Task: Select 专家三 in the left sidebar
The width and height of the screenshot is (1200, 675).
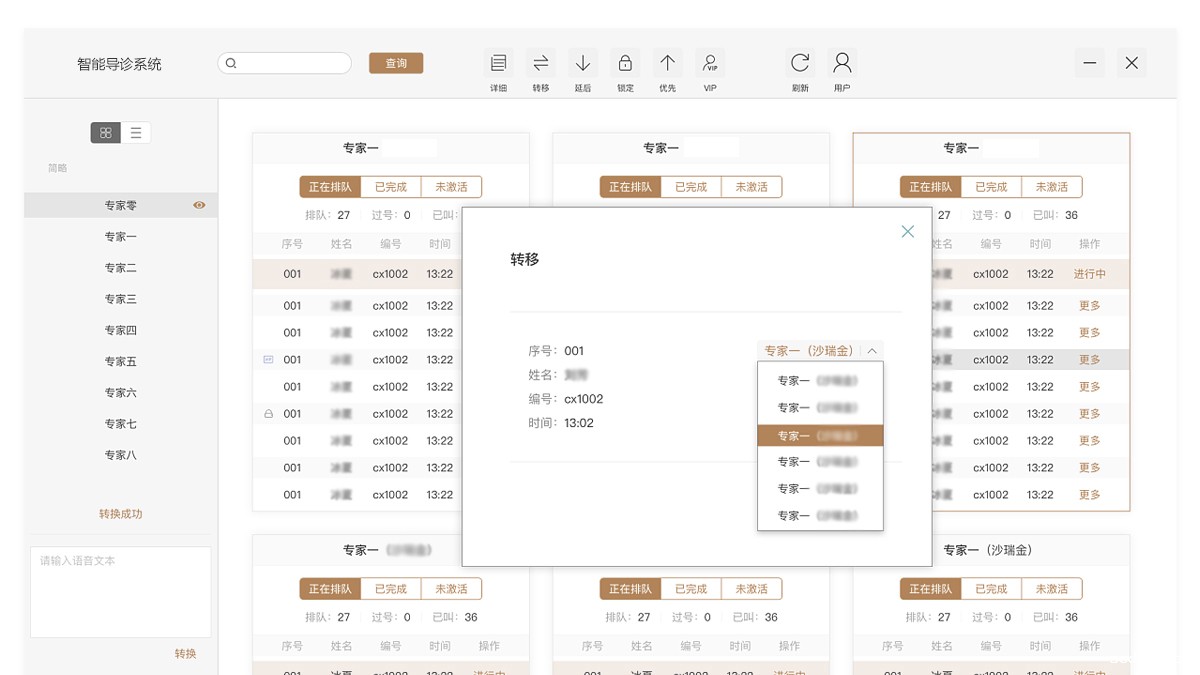Action: tap(120, 299)
